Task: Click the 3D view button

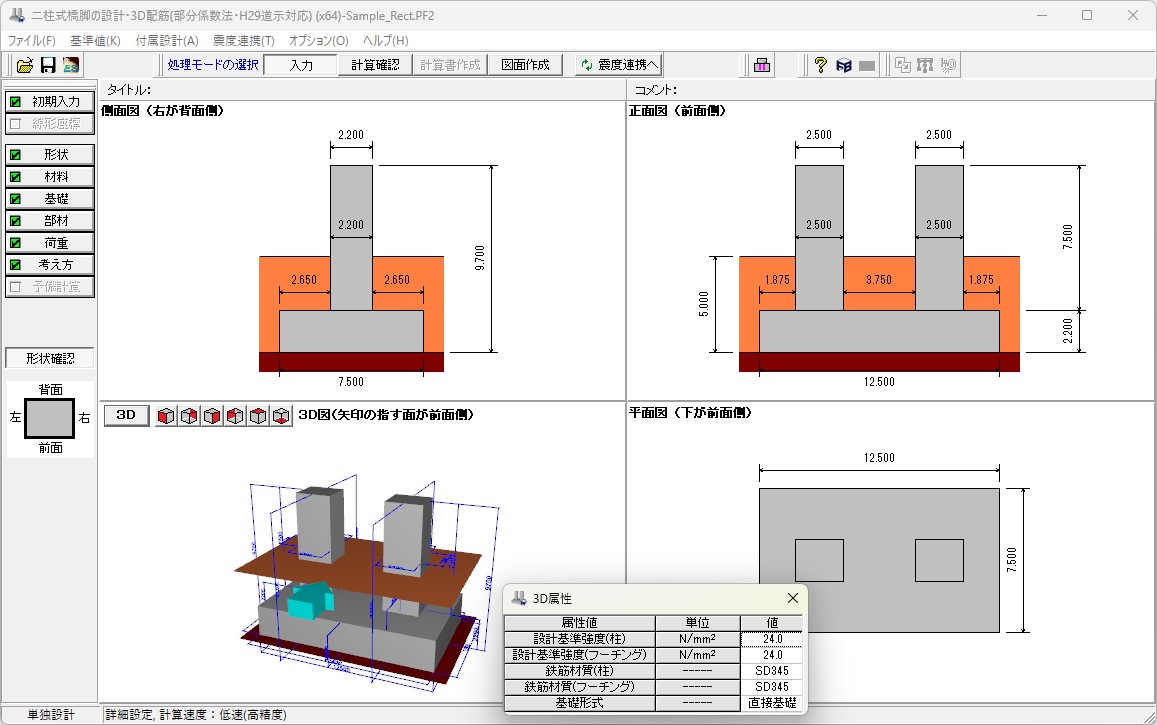Action: (126, 415)
